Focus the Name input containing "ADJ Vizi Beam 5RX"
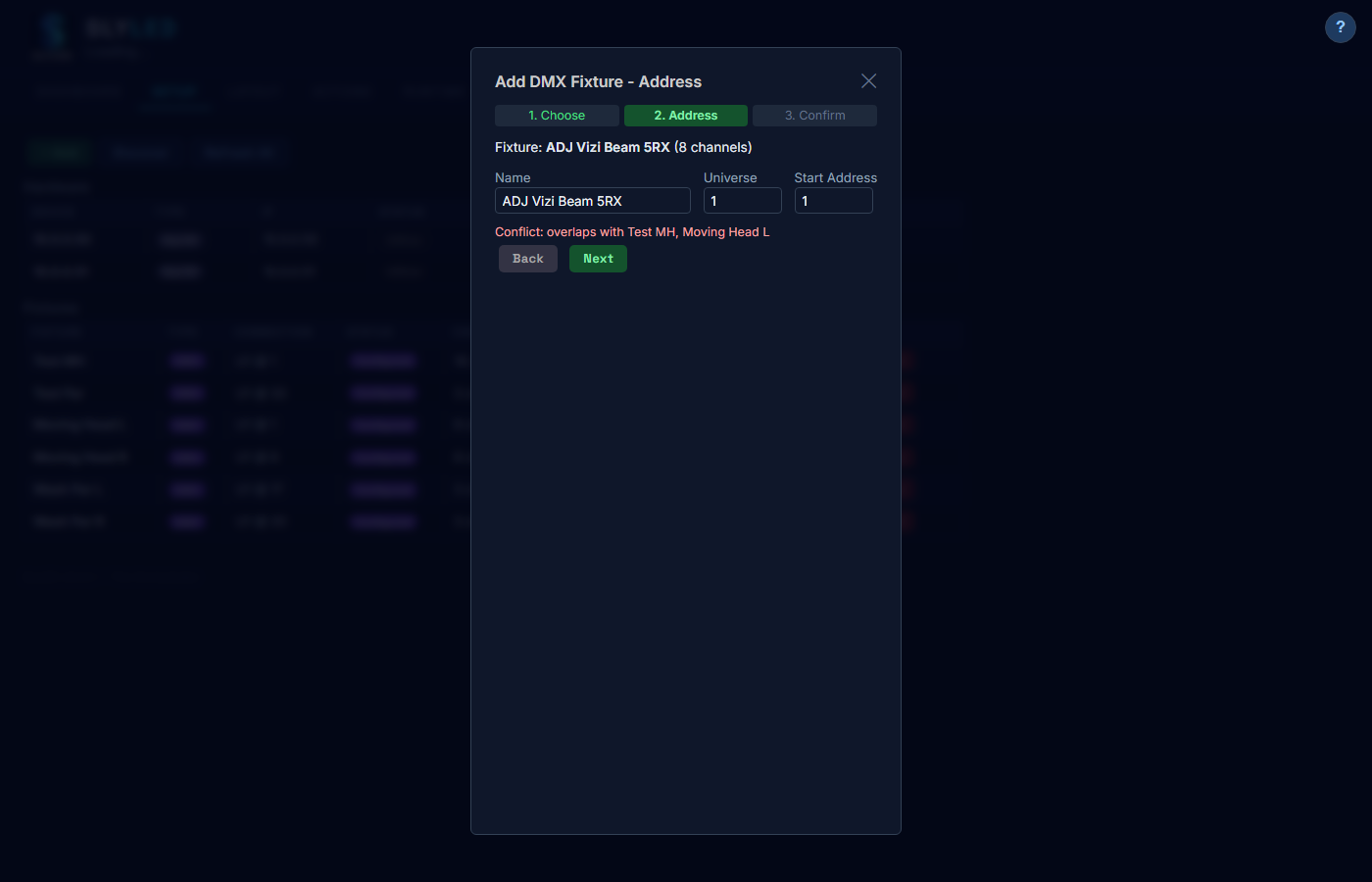1372x882 pixels. tap(592, 200)
